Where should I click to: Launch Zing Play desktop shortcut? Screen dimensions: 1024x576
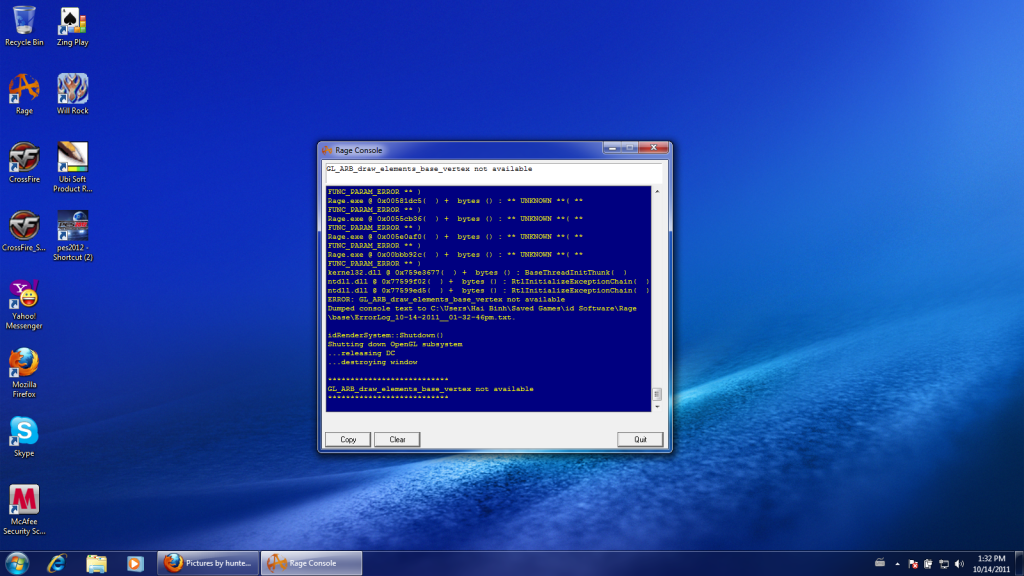(72, 26)
